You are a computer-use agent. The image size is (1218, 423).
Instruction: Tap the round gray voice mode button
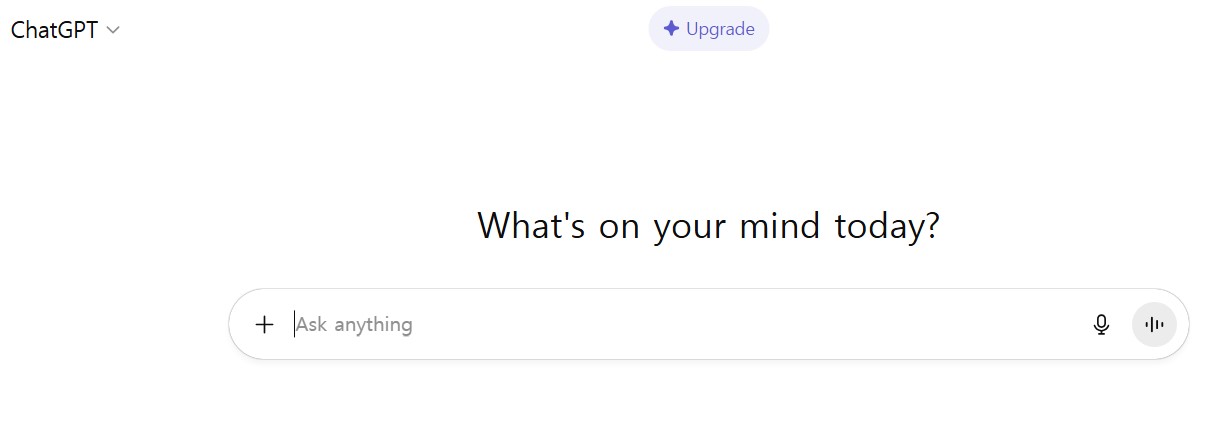1154,324
